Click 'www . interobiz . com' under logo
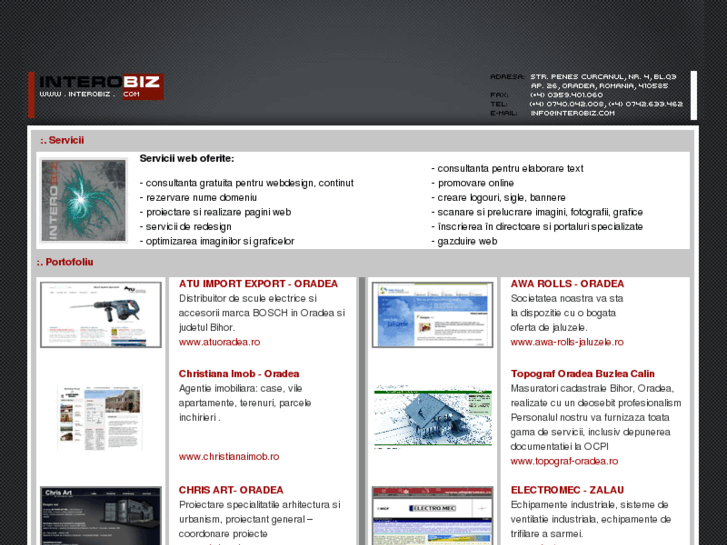Image resolution: width=727 pixels, height=545 pixels. tap(89, 94)
